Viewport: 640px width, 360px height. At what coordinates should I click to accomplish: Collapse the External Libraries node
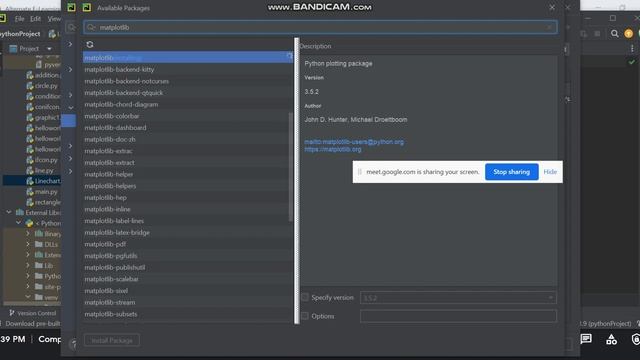point(9,212)
